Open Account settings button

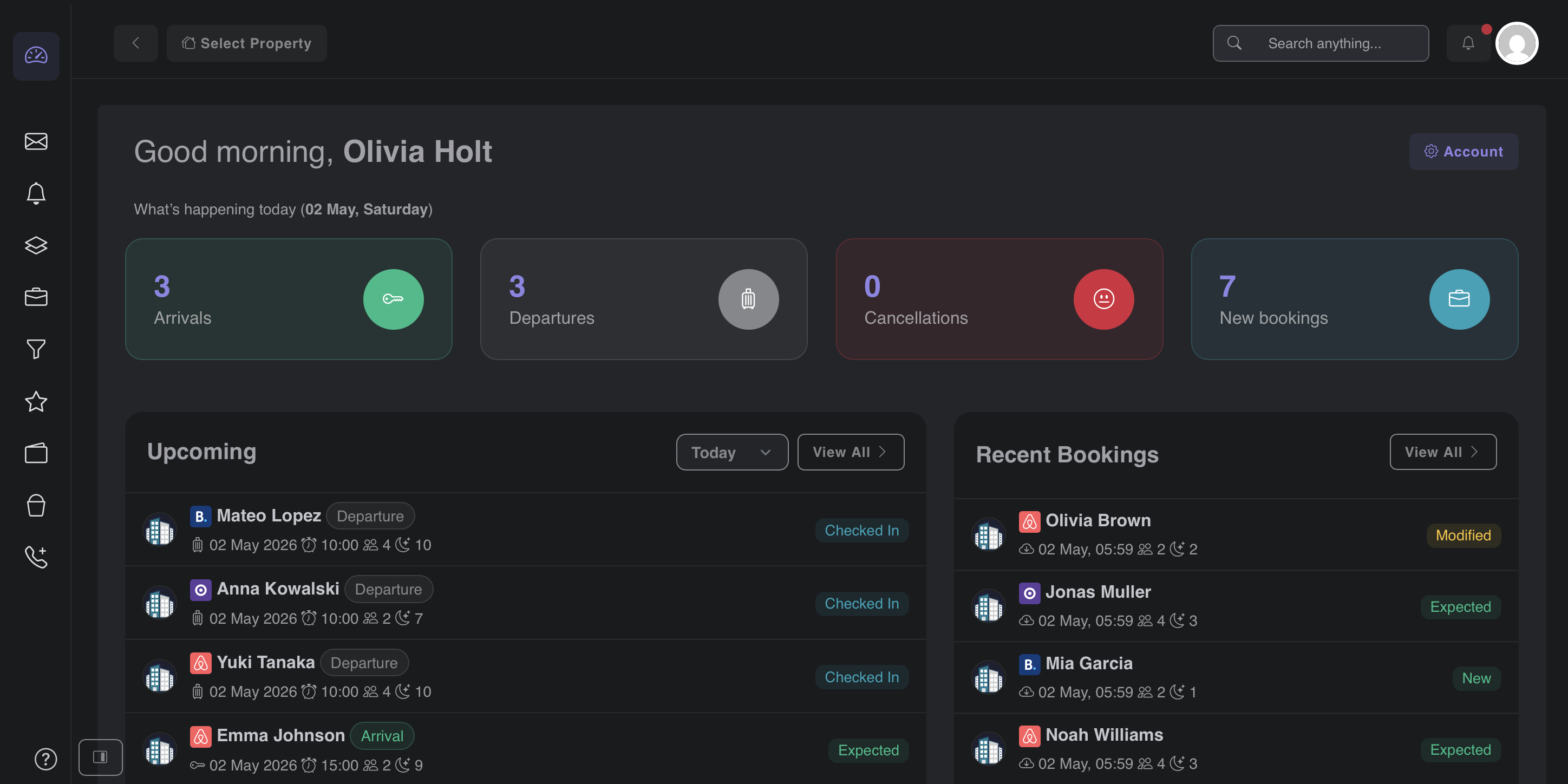click(x=1464, y=152)
